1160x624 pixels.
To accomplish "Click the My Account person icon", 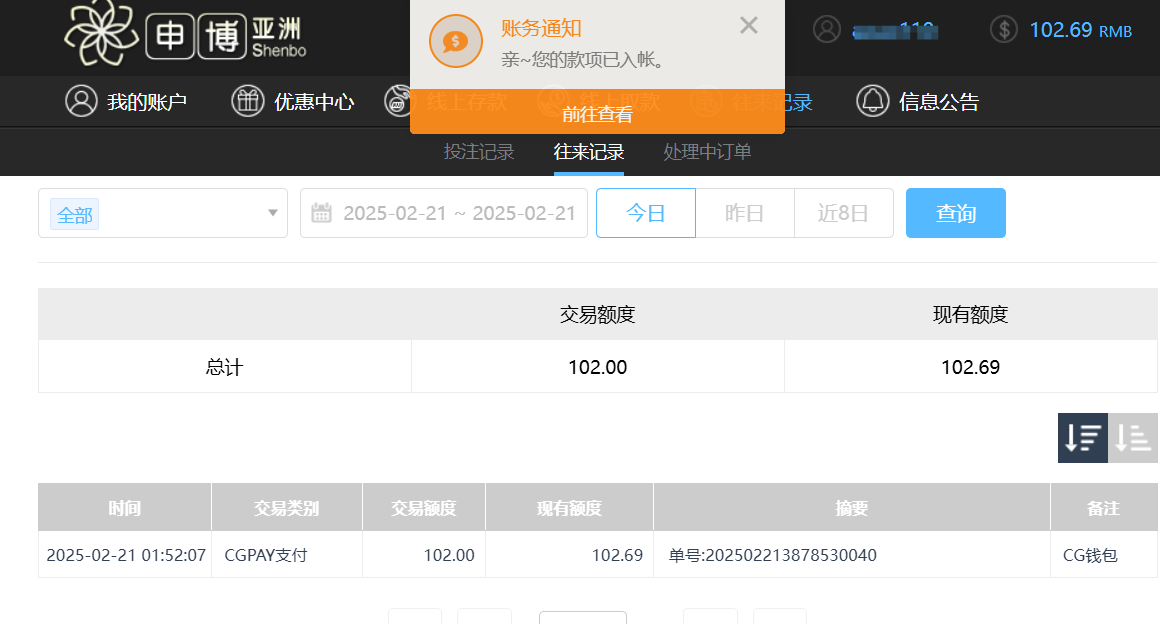I will point(81,101).
